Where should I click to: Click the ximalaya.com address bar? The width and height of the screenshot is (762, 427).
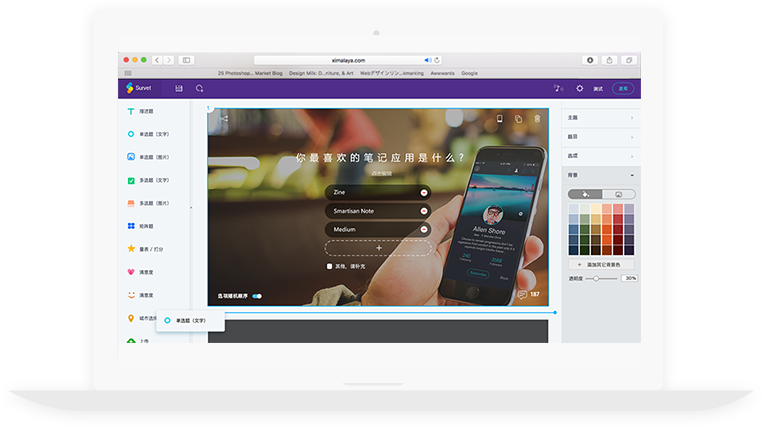click(x=348, y=60)
